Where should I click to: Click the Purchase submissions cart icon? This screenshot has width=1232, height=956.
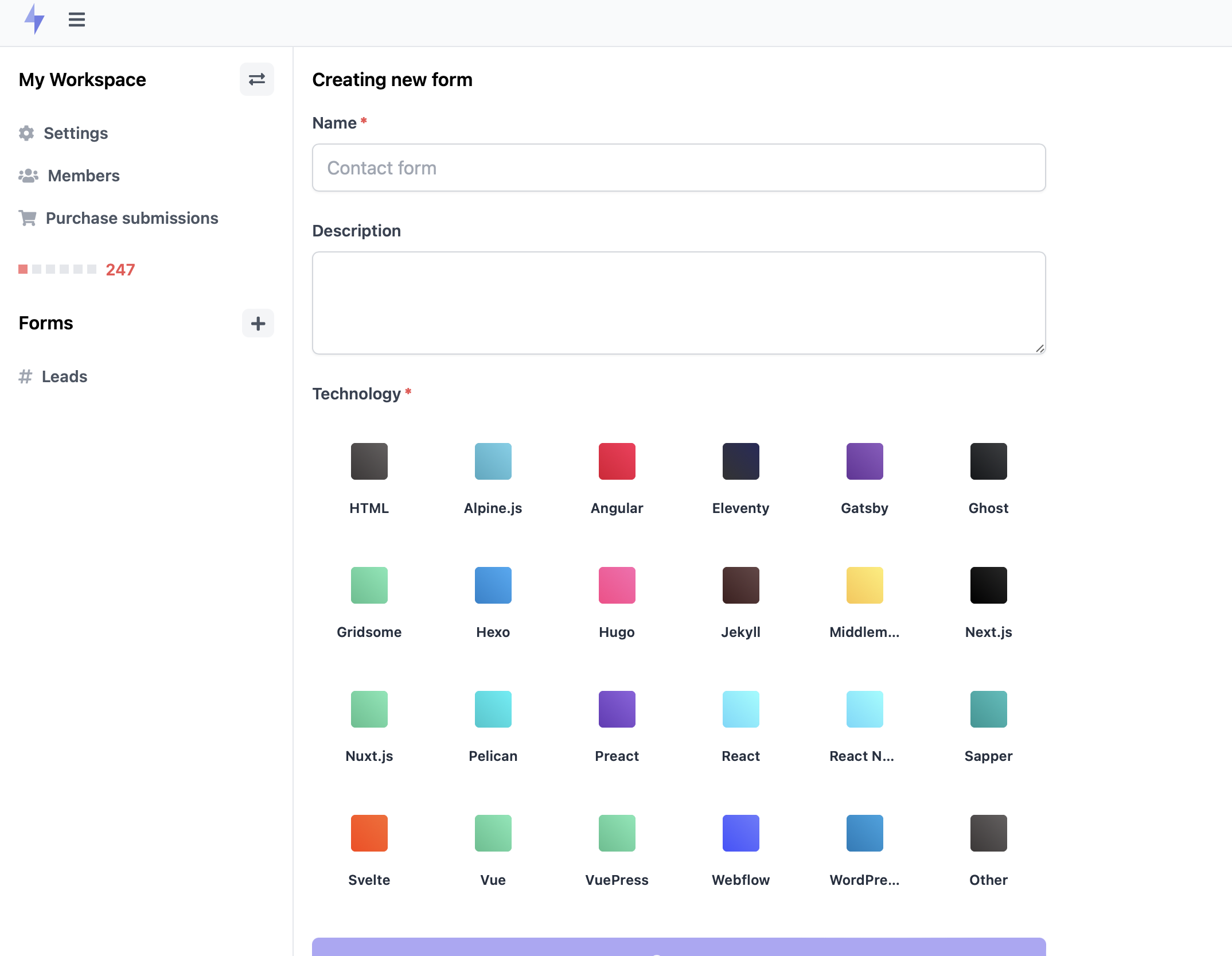(x=27, y=218)
